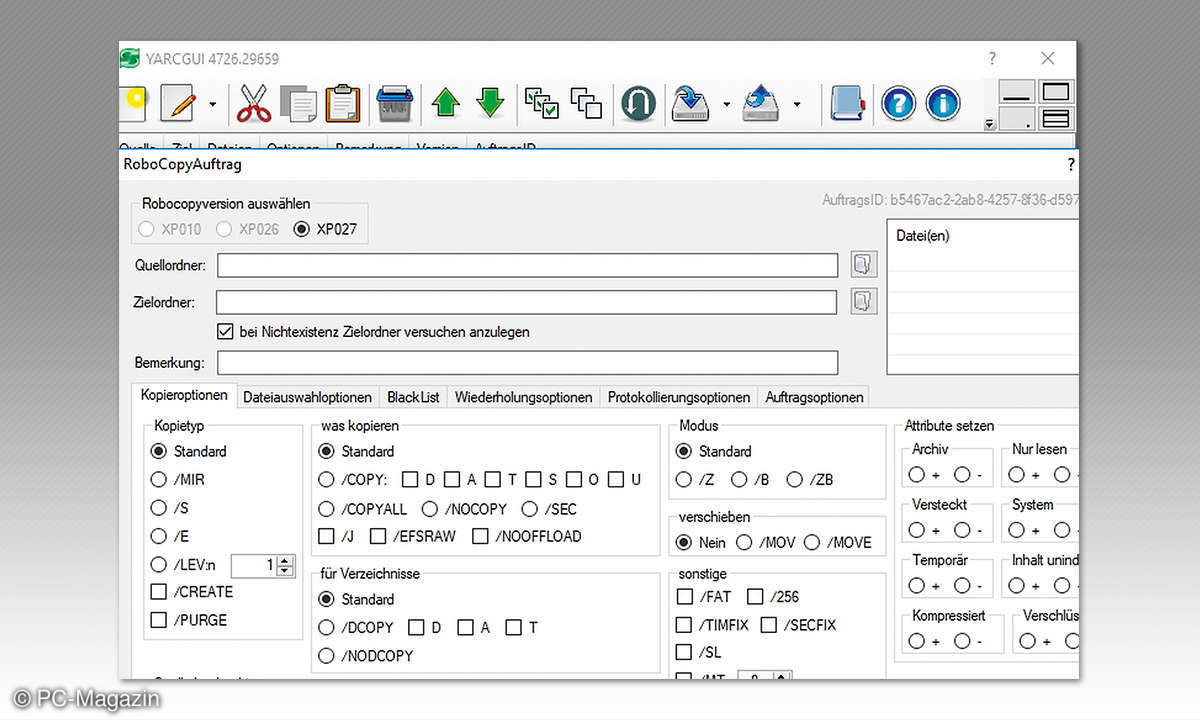Click the clipboard paste icon
Image resolution: width=1200 pixels, height=720 pixels.
[x=342, y=102]
